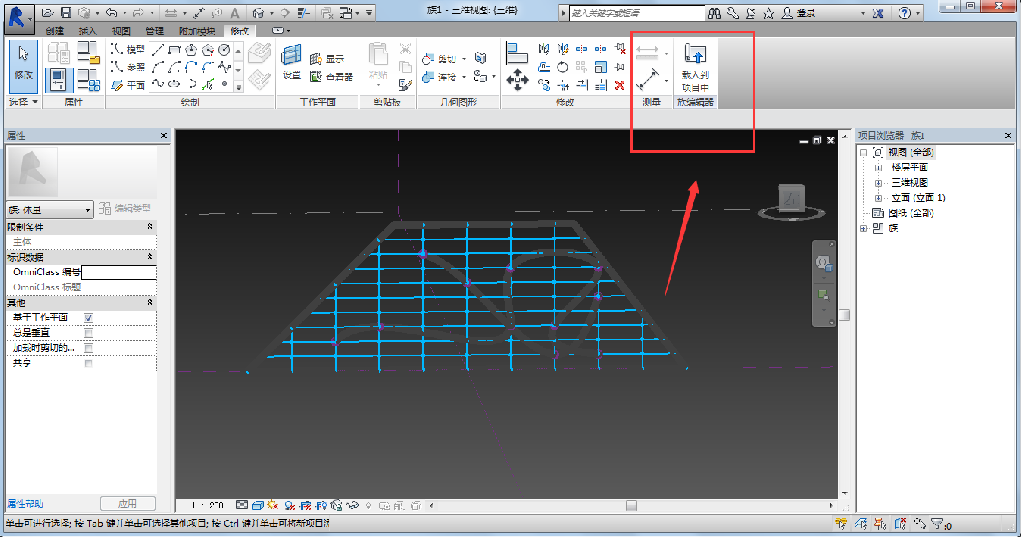Select the Move tool in Modify panel
Viewport: 1021px width, 537px height.
[517, 79]
